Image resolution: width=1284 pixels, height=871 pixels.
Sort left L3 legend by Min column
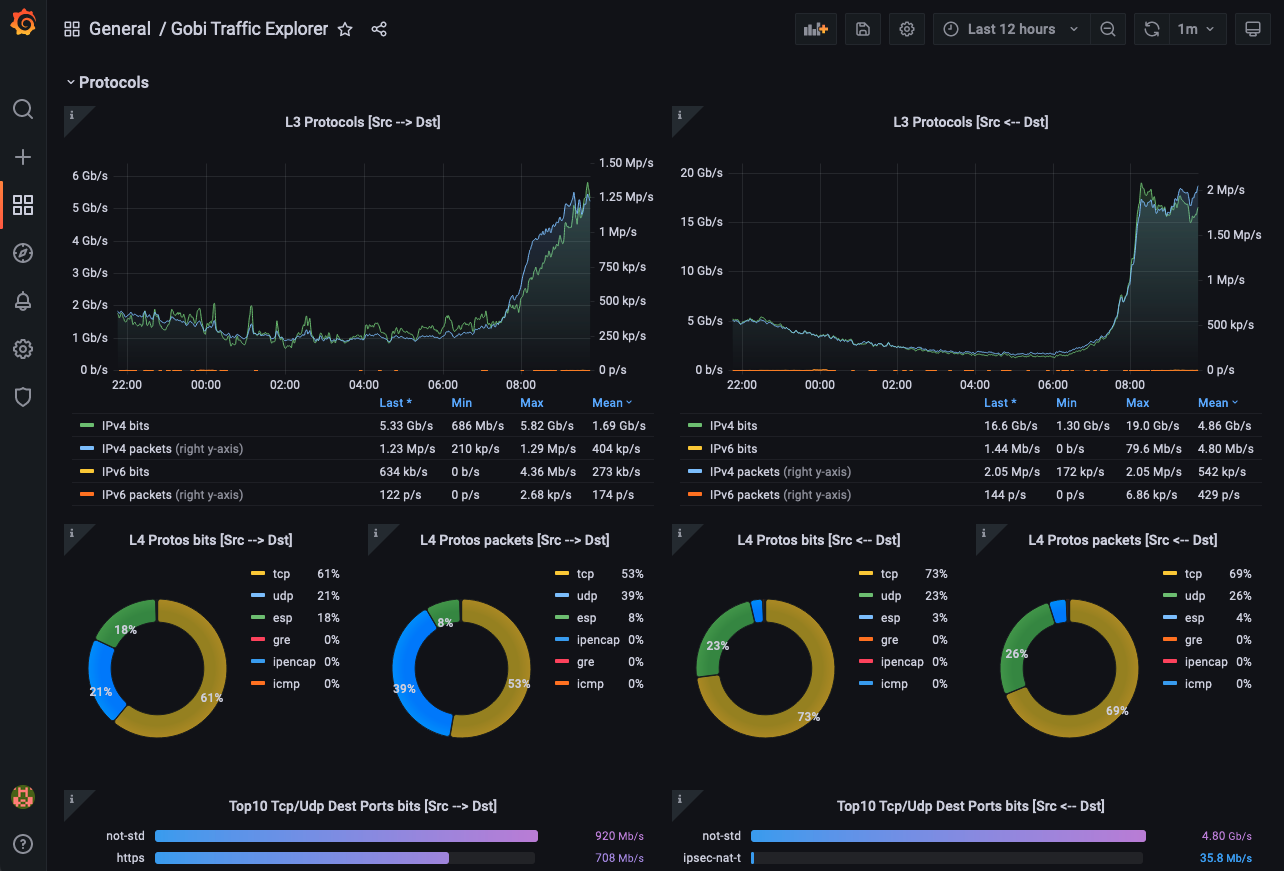[461, 403]
